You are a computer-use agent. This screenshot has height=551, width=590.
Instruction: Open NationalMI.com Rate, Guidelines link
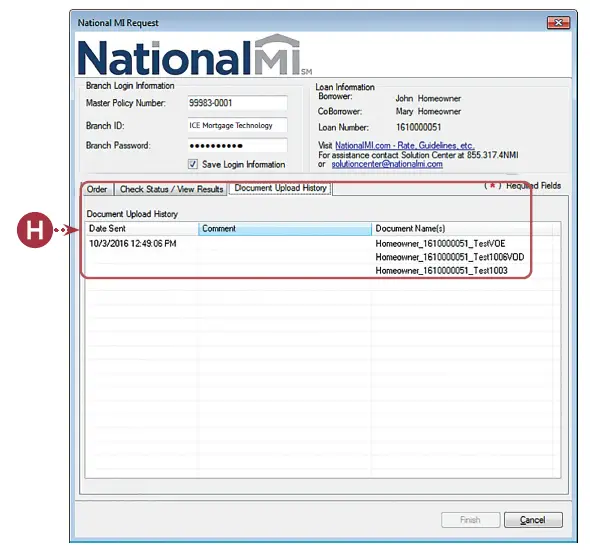tap(404, 145)
